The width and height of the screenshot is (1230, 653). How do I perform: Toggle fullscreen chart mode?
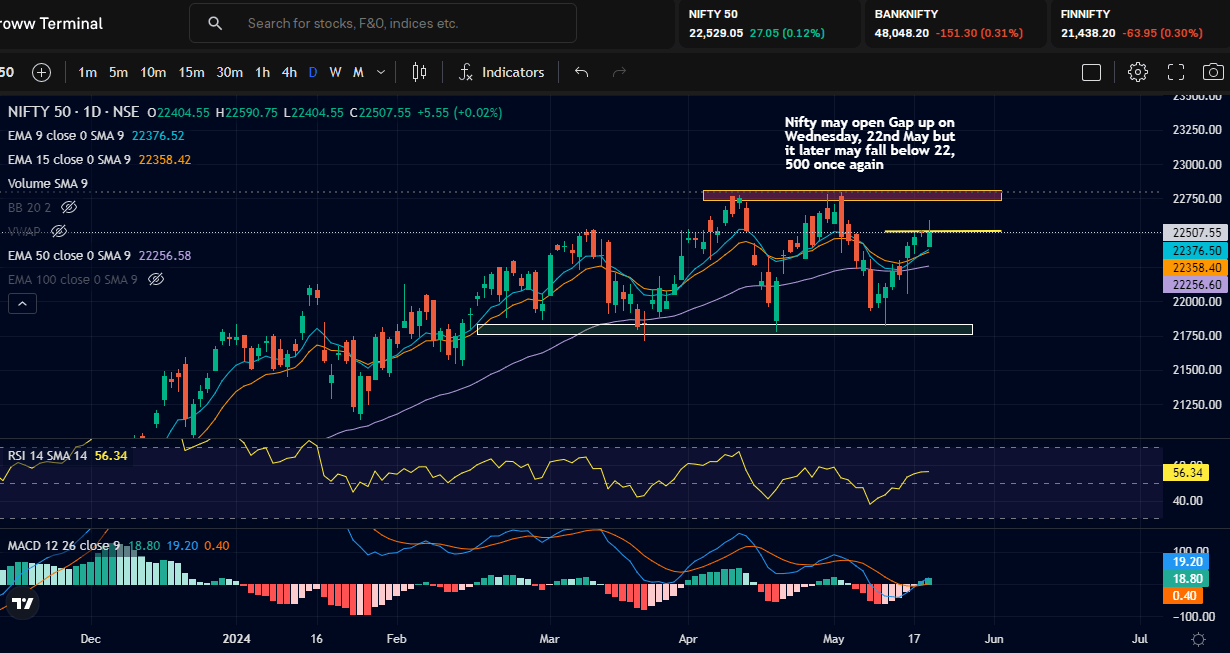tap(1176, 72)
